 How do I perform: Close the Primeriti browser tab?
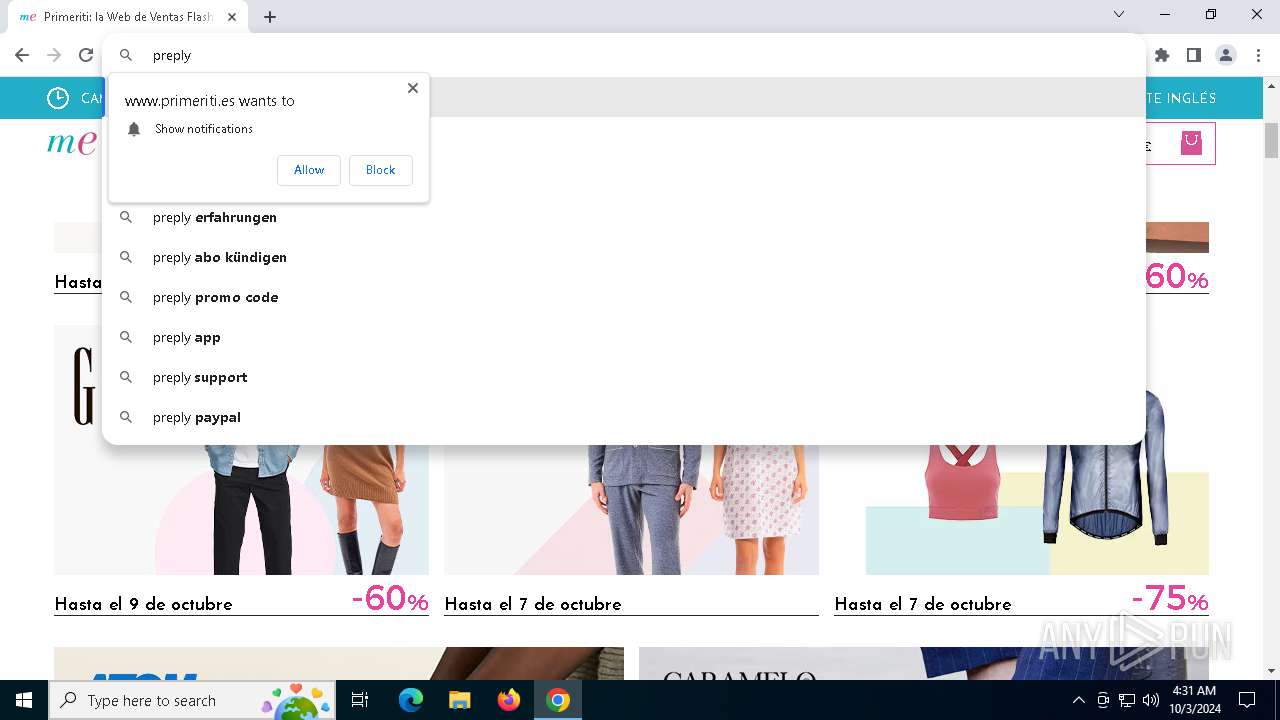(x=233, y=16)
